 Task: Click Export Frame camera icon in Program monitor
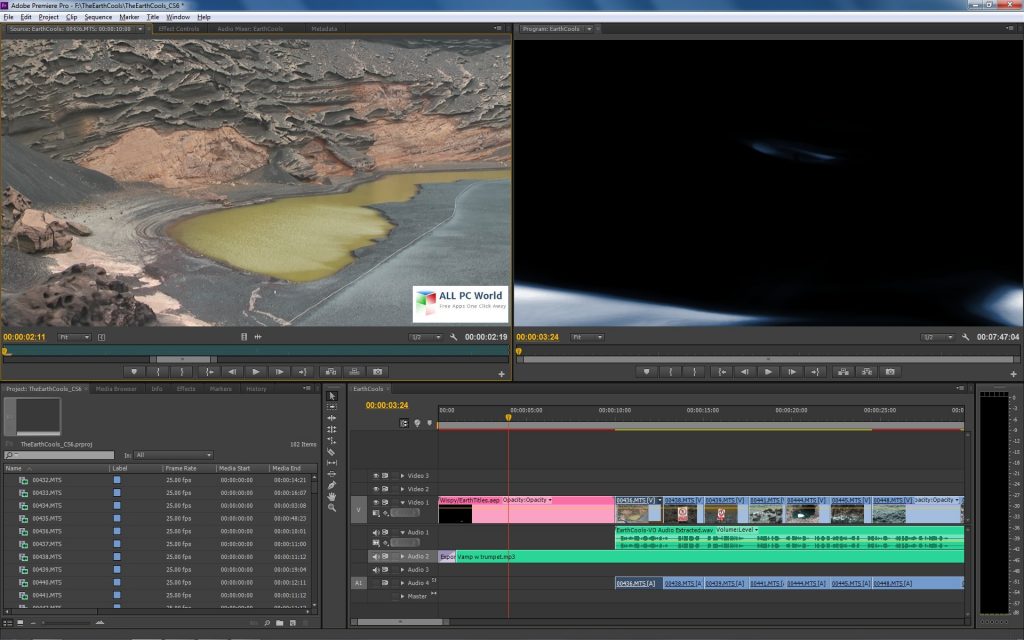click(x=890, y=371)
